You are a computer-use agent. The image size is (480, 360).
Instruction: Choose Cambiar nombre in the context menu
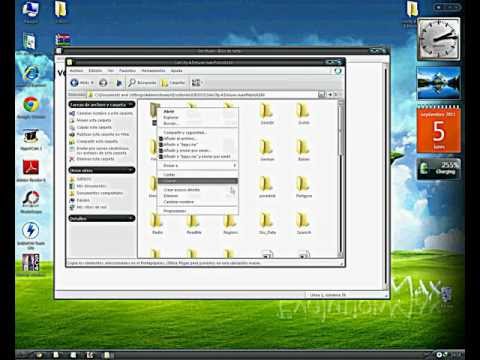(x=197, y=202)
